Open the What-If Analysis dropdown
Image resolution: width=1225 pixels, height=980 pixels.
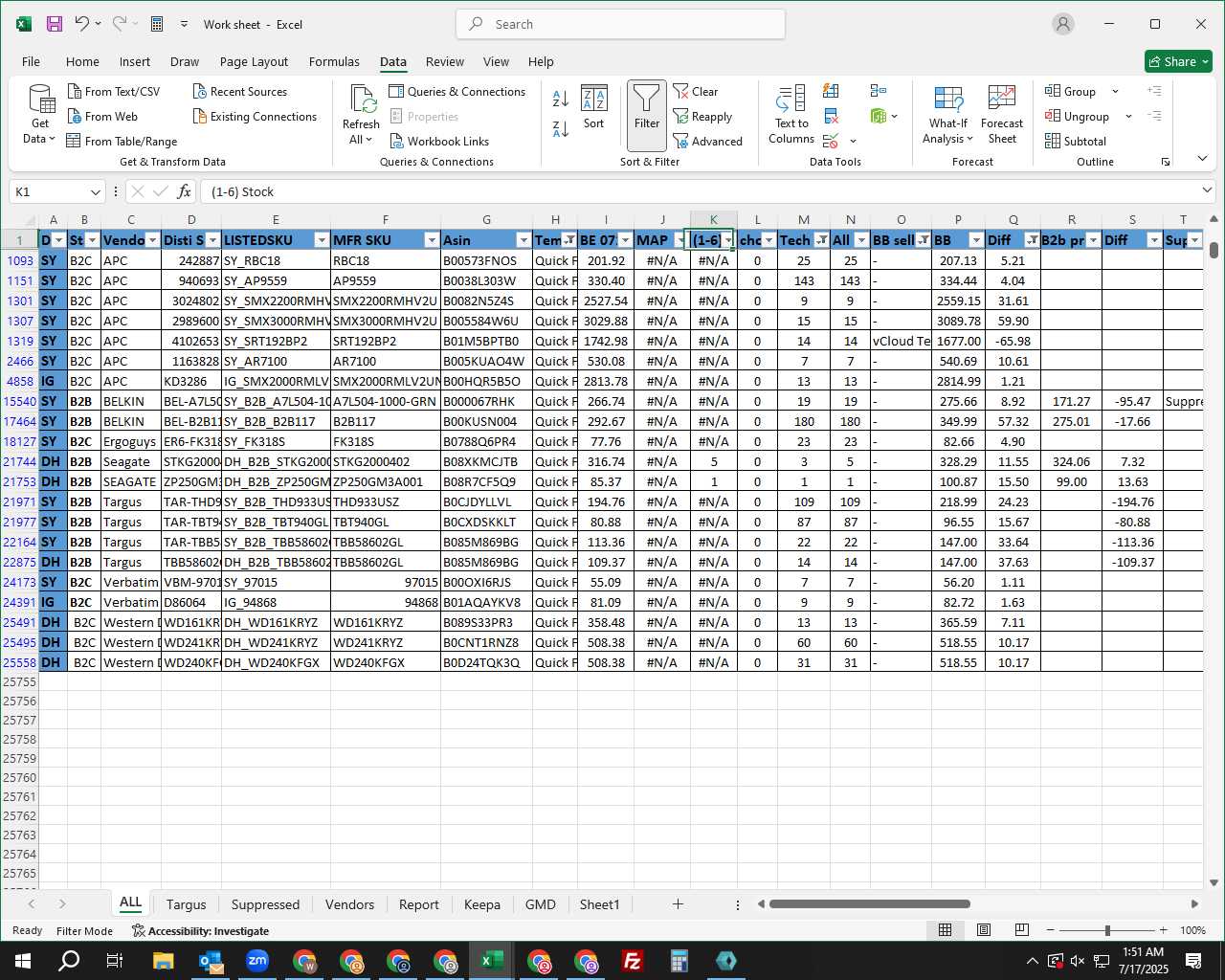point(947,115)
